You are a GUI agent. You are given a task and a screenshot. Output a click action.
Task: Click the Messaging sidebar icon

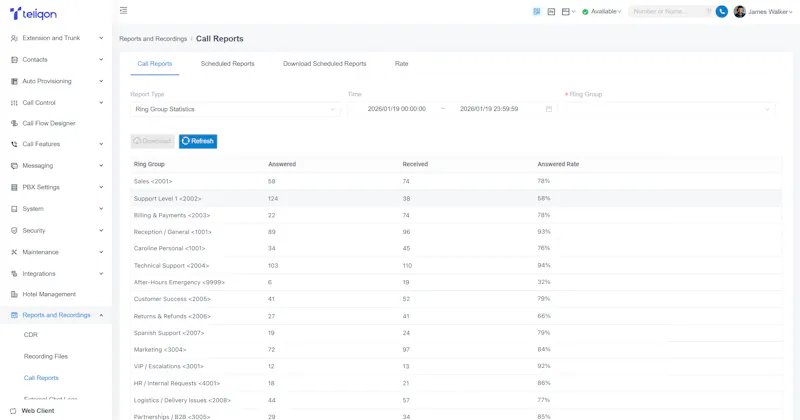14,165
